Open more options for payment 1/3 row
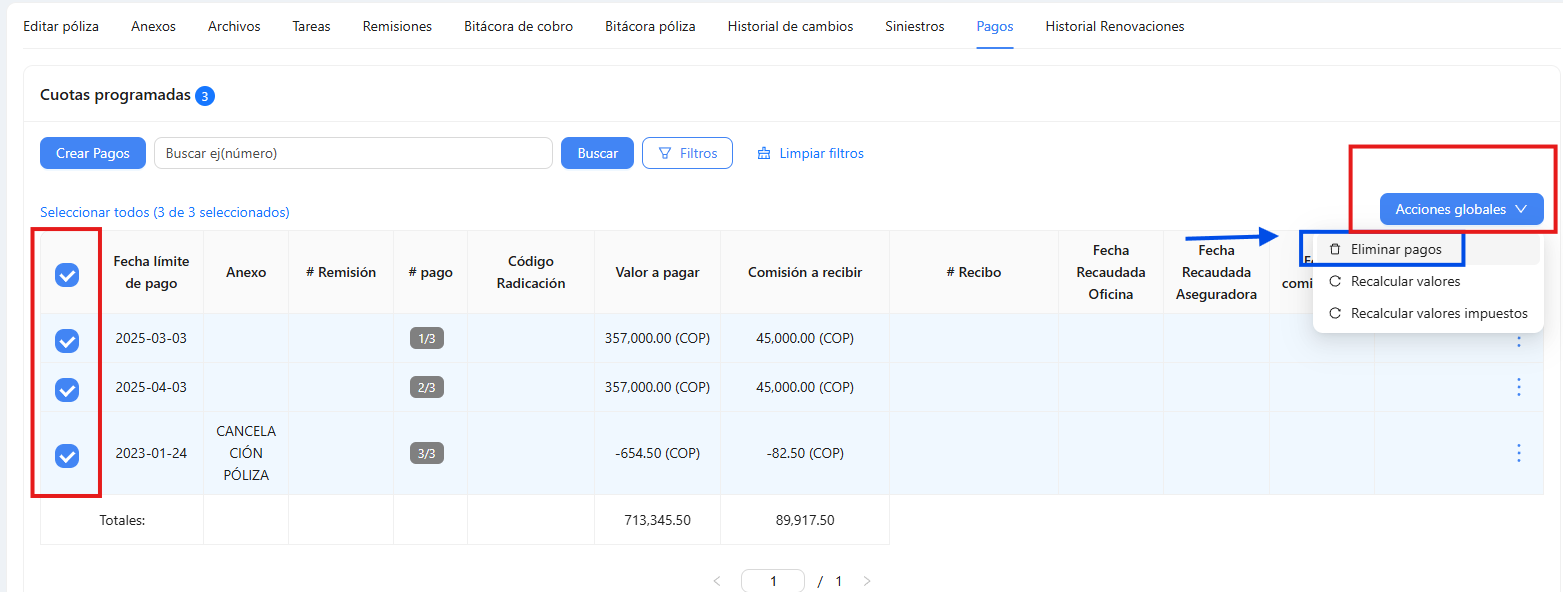 1518,340
